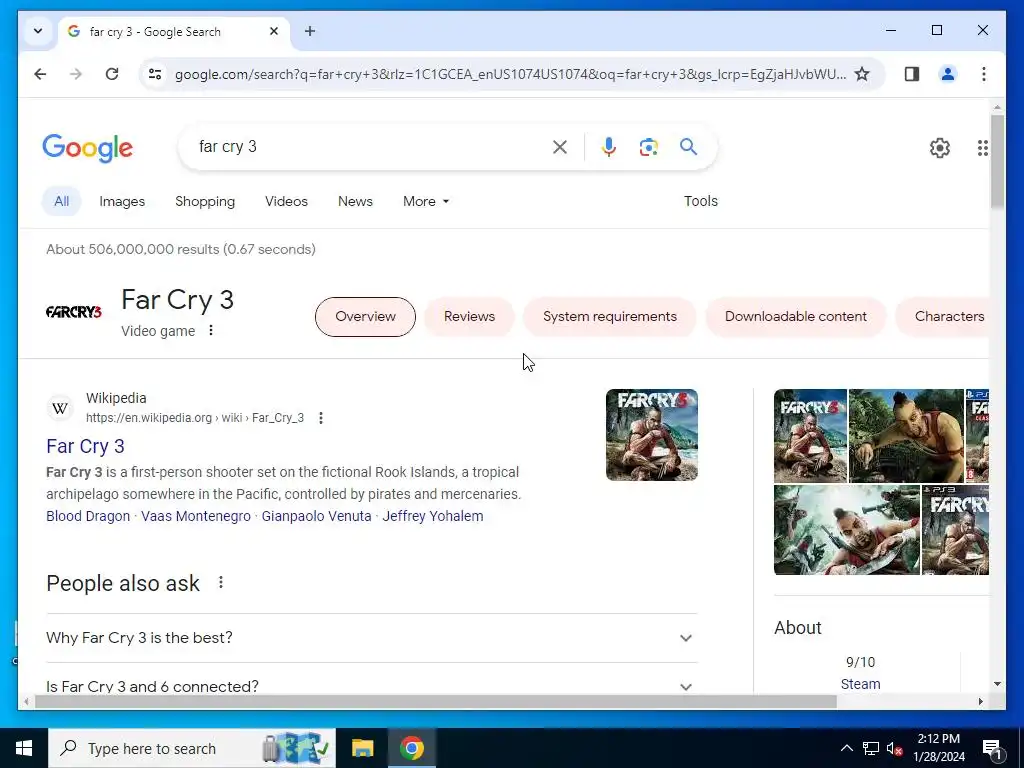Open site information icon in address bar

[155, 74]
